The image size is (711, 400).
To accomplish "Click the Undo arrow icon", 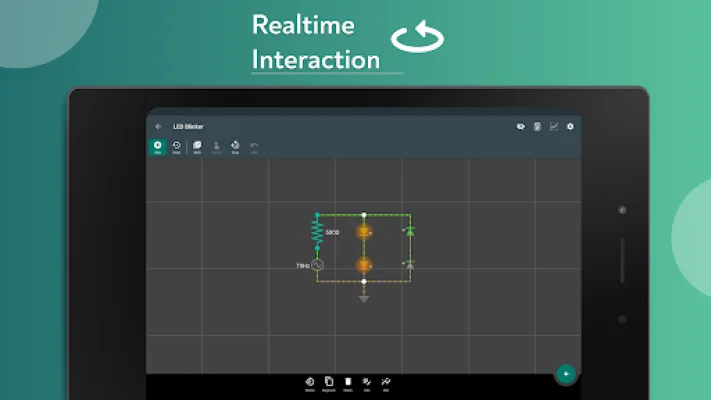I will (254, 146).
